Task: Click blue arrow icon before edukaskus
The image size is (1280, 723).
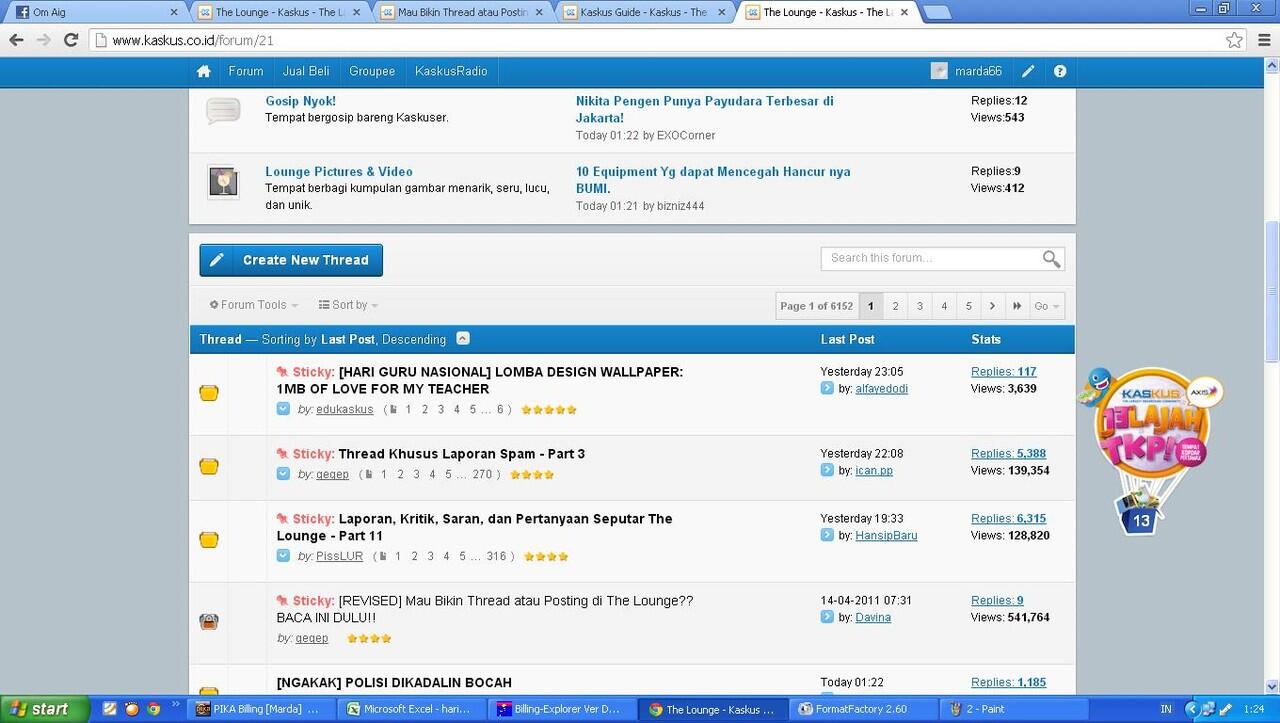Action: pos(283,409)
